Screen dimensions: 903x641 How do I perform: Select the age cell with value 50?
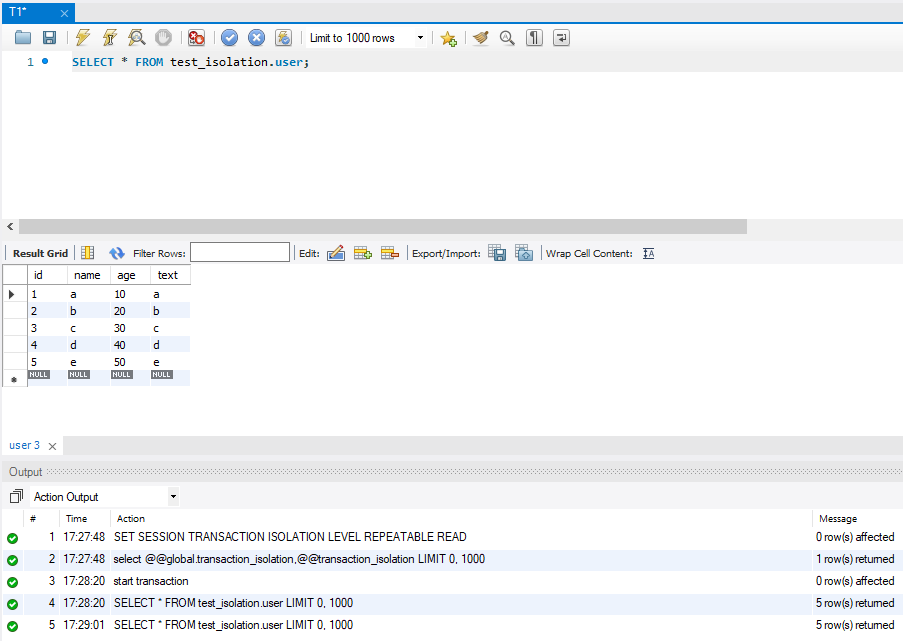(x=130, y=362)
